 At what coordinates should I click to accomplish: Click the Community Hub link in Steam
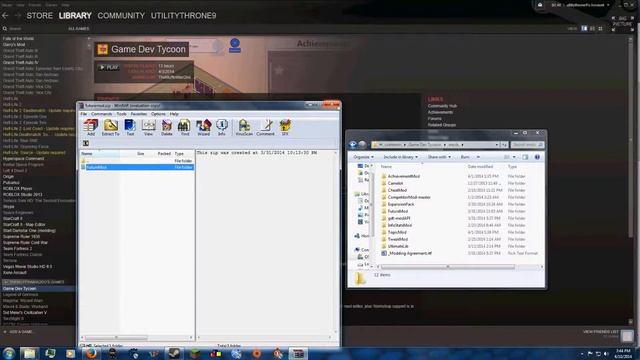point(442,106)
